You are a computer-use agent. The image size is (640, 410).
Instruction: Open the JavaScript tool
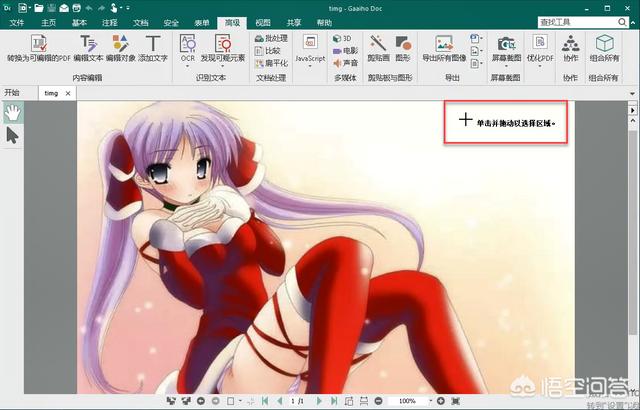310,49
